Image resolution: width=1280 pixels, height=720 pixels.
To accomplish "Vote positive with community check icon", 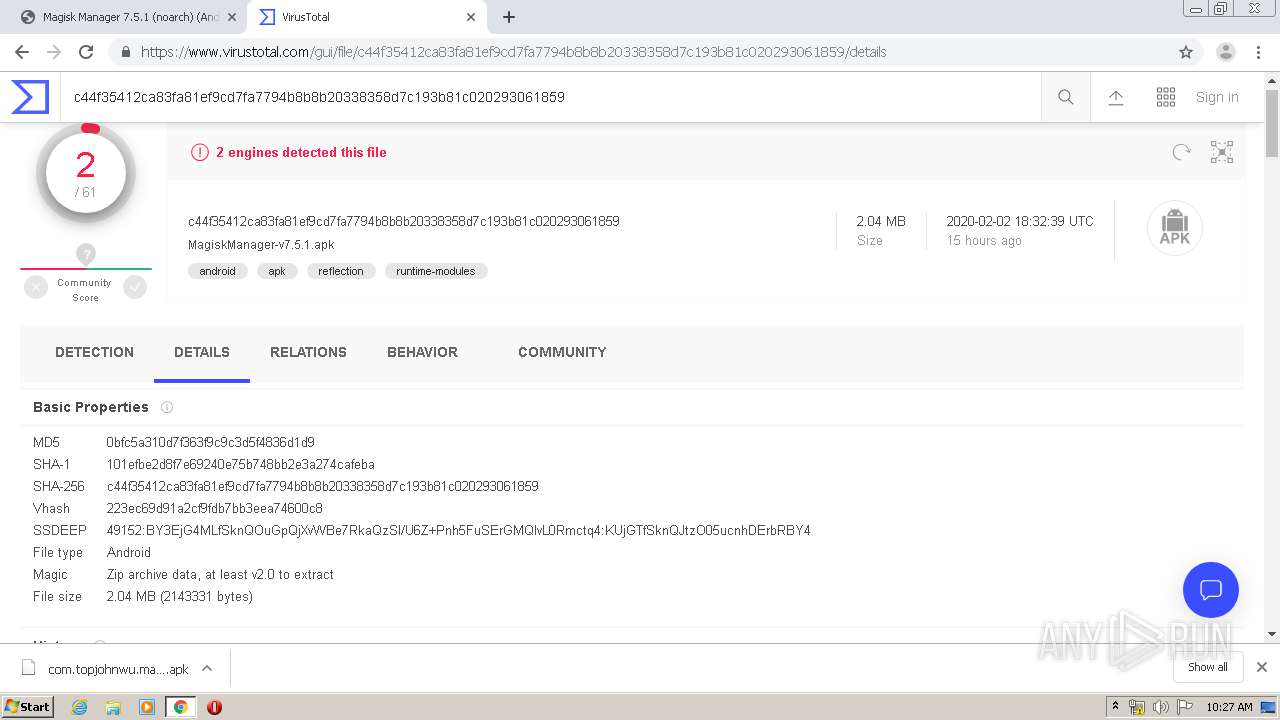I will (x=135, y=288).
